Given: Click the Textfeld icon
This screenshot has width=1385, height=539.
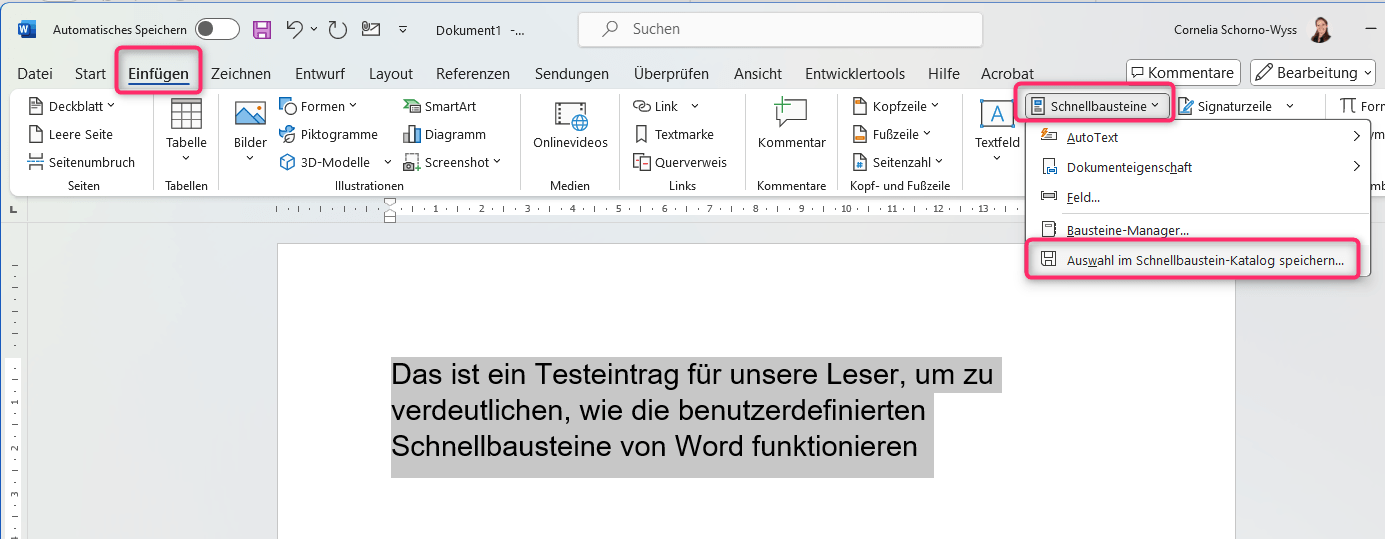Looking at the screenshot, I should (997, 114).
